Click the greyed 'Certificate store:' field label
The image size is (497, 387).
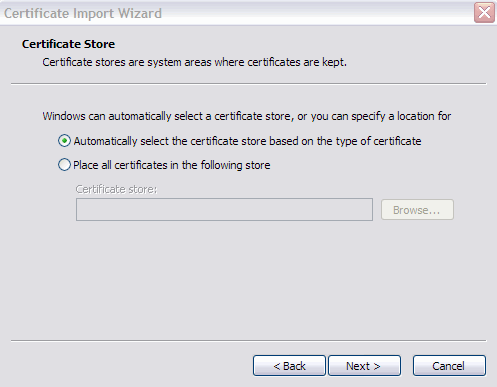116,189
